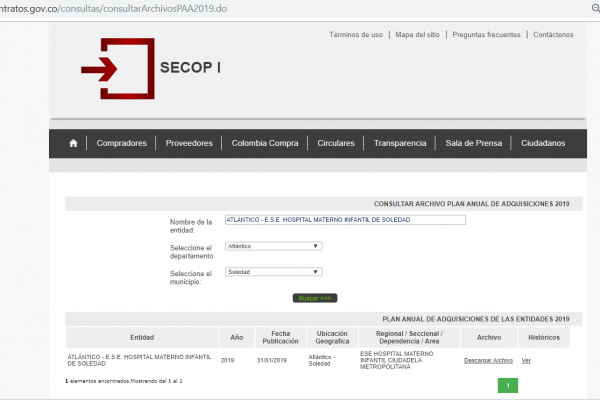Open the Colombia Compra menu
This screenshot has width=600, height=400.
[x=265, y=143]
